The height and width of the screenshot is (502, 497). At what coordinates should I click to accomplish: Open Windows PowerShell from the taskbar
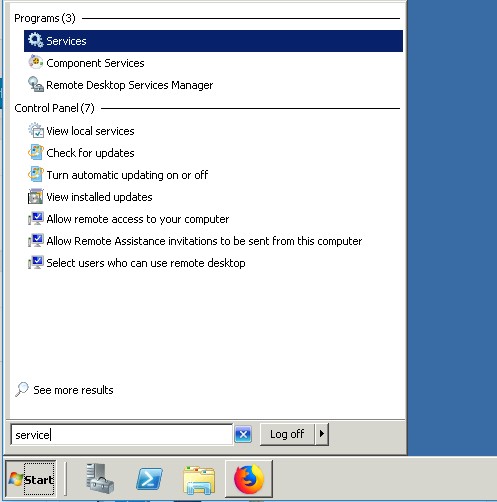coord(149,480)
